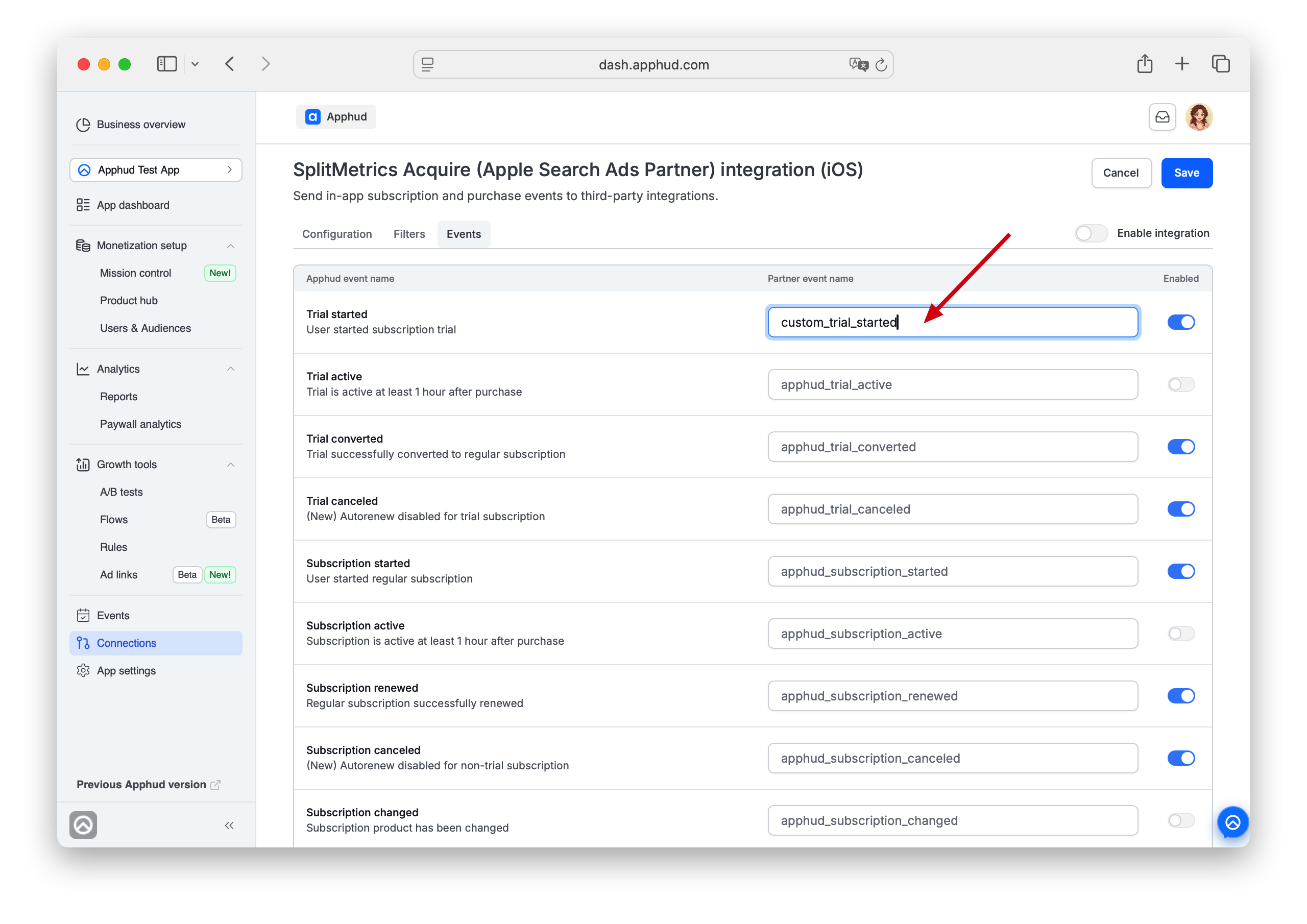1307x924 pixels.
Task: Disable the Subscription renewed event toggle
Action: click(1180, 697)
